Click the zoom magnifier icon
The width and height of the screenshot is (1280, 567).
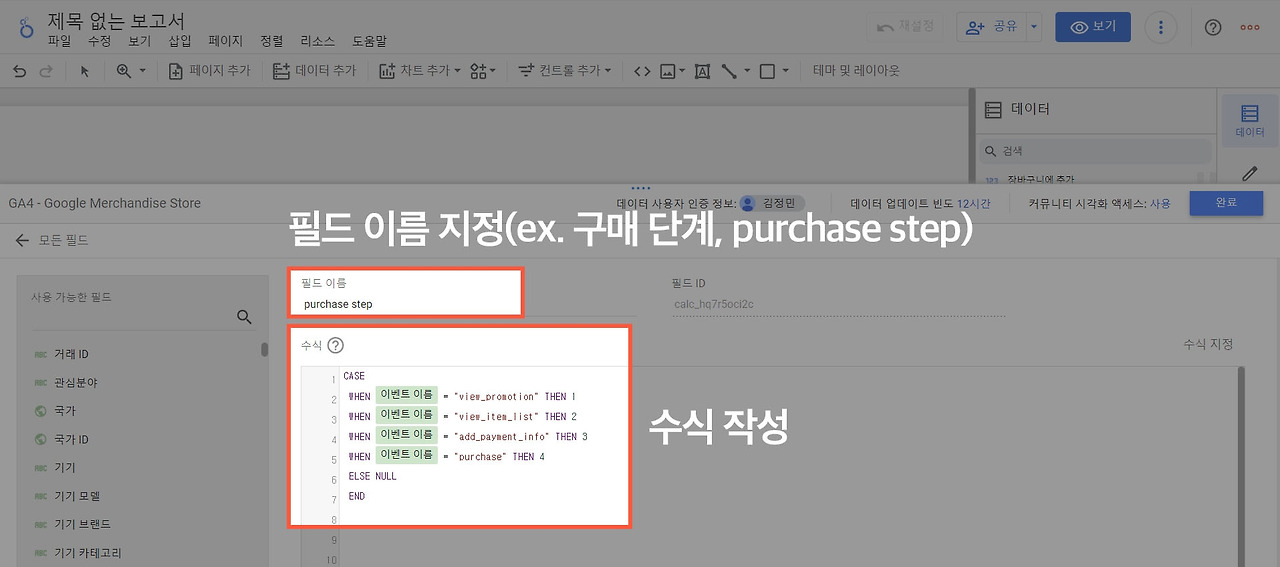[x=124, y=71]
